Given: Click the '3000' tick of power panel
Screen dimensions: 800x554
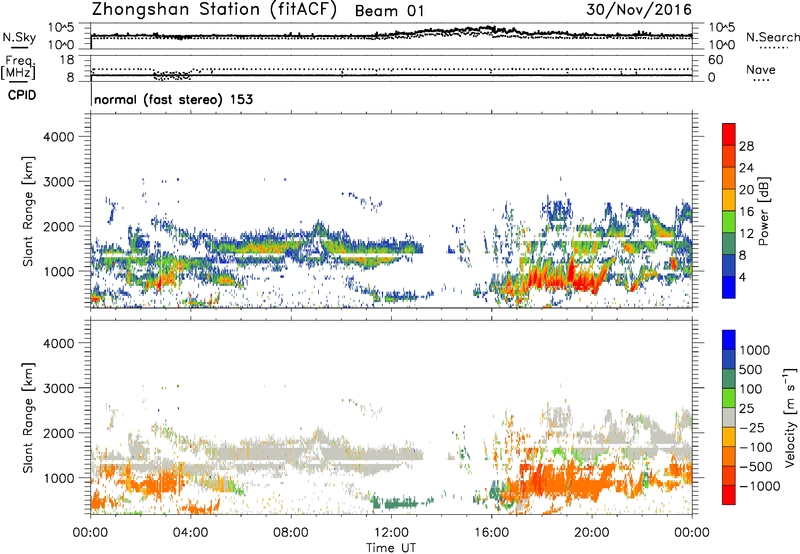Looking at the screenshot, I should (59, 182).
